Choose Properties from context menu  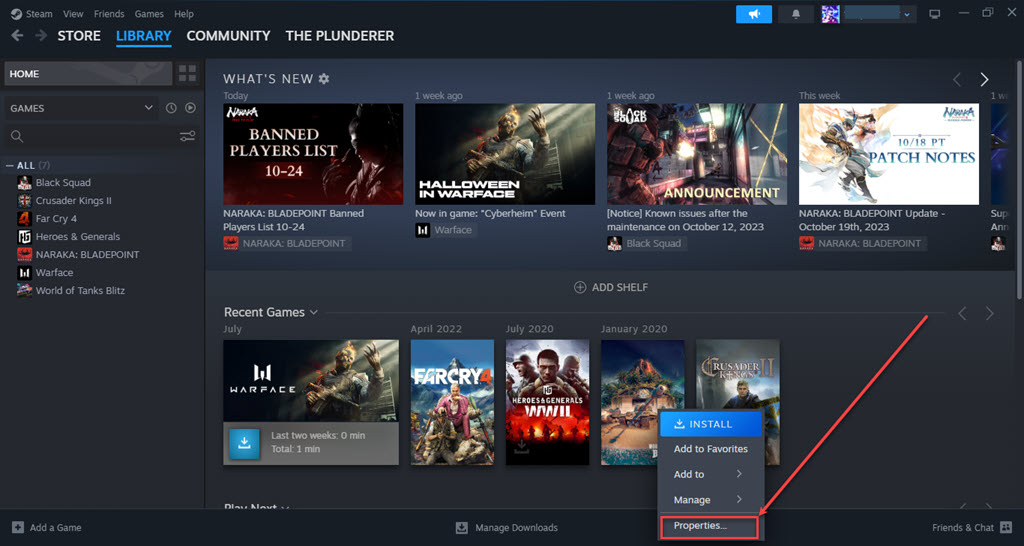[x=709, y=526]
